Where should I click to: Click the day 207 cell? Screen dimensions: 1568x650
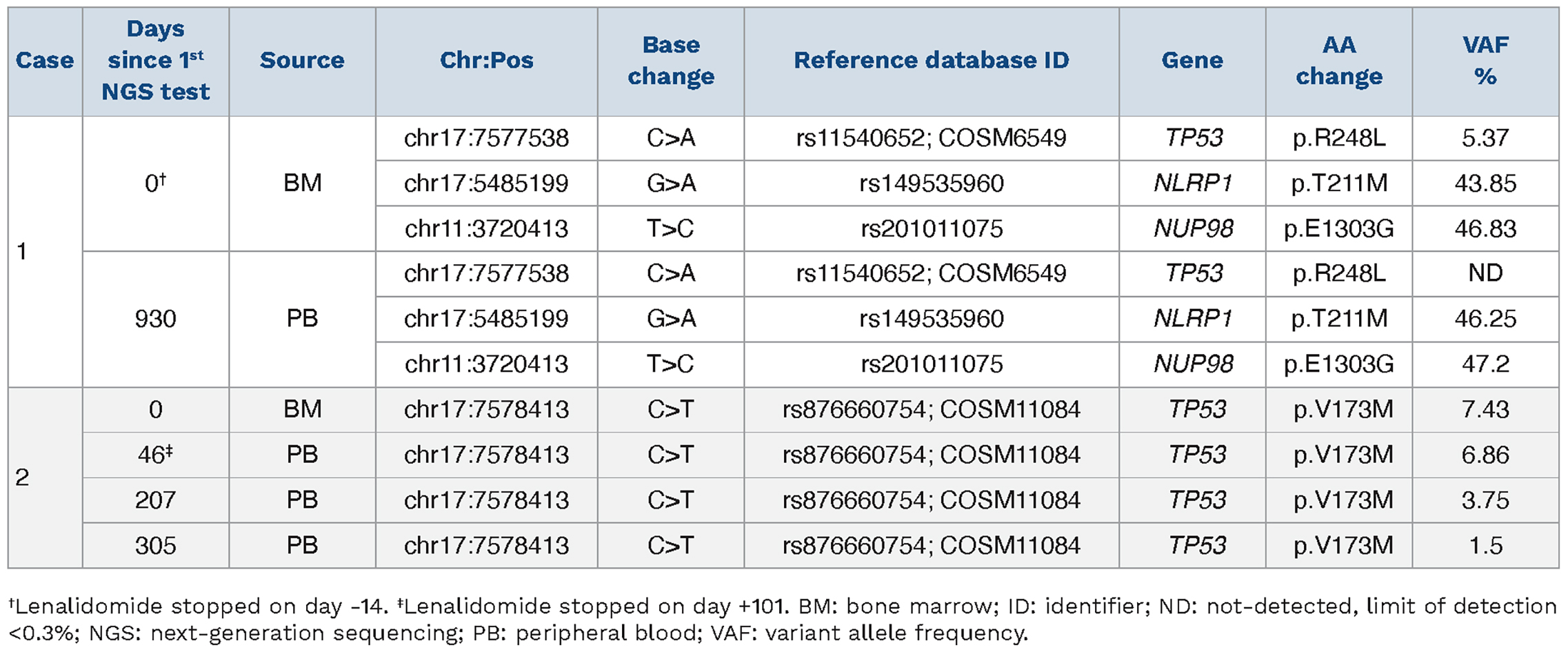coord(156,500)
